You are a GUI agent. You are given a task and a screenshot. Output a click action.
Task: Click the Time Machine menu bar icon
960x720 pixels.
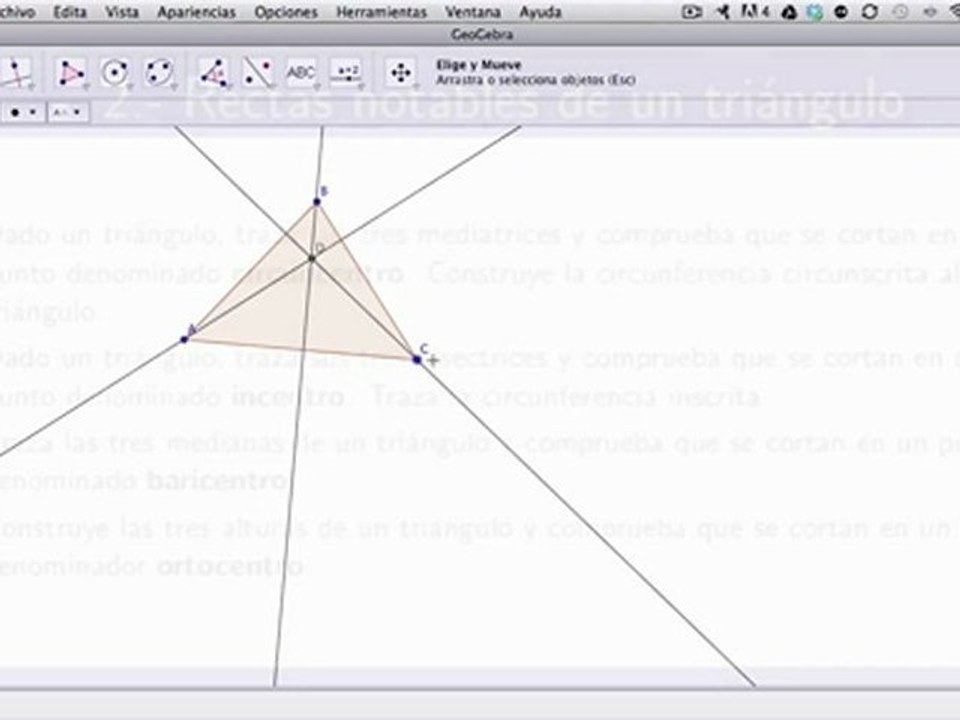[x=900, y=12]
